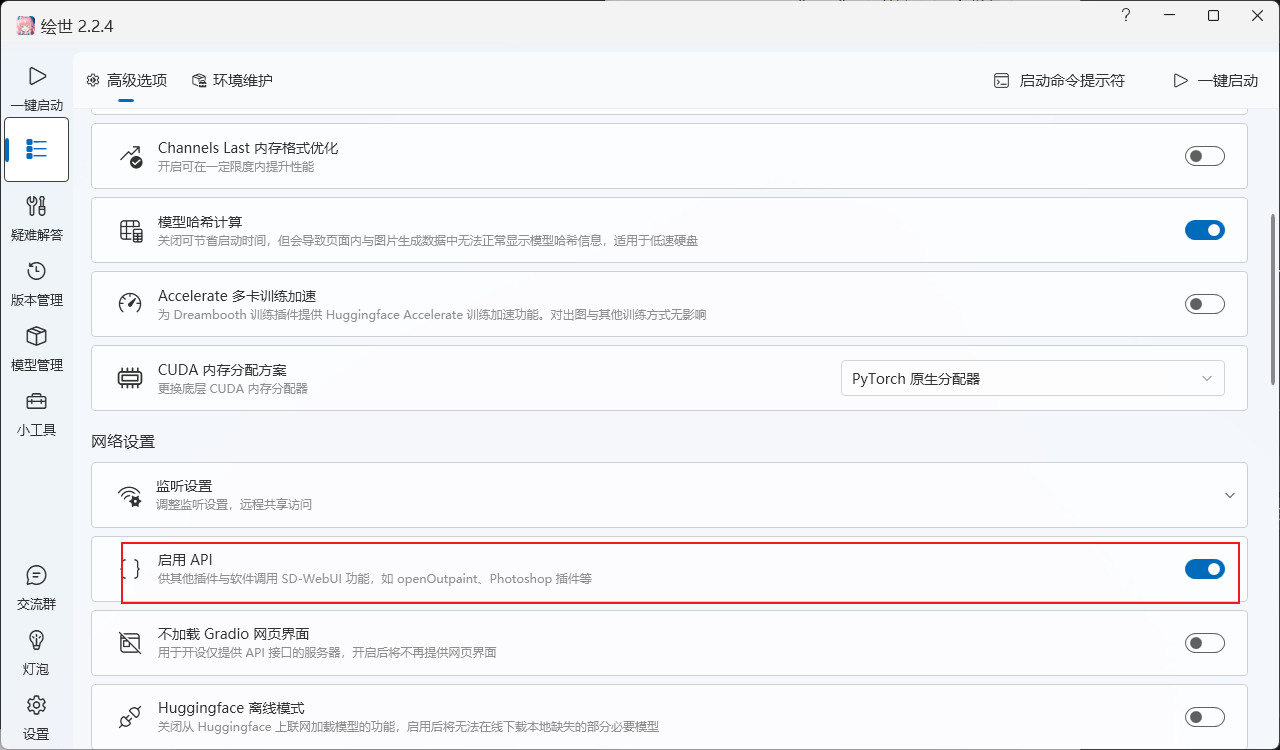
Task: Switch to the 环境维护 tab
Action: pos(230,80)
